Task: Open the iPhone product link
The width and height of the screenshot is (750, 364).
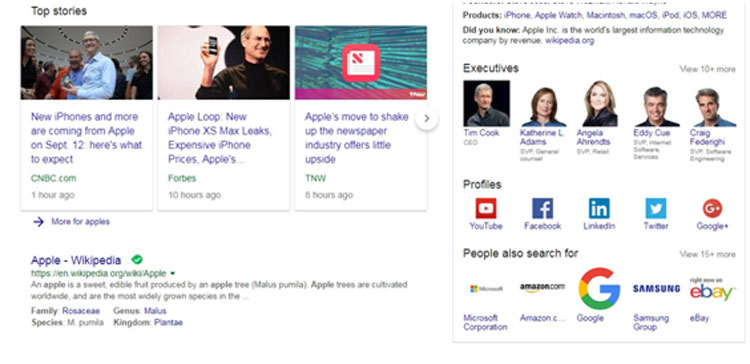Action: pos(517,15)
